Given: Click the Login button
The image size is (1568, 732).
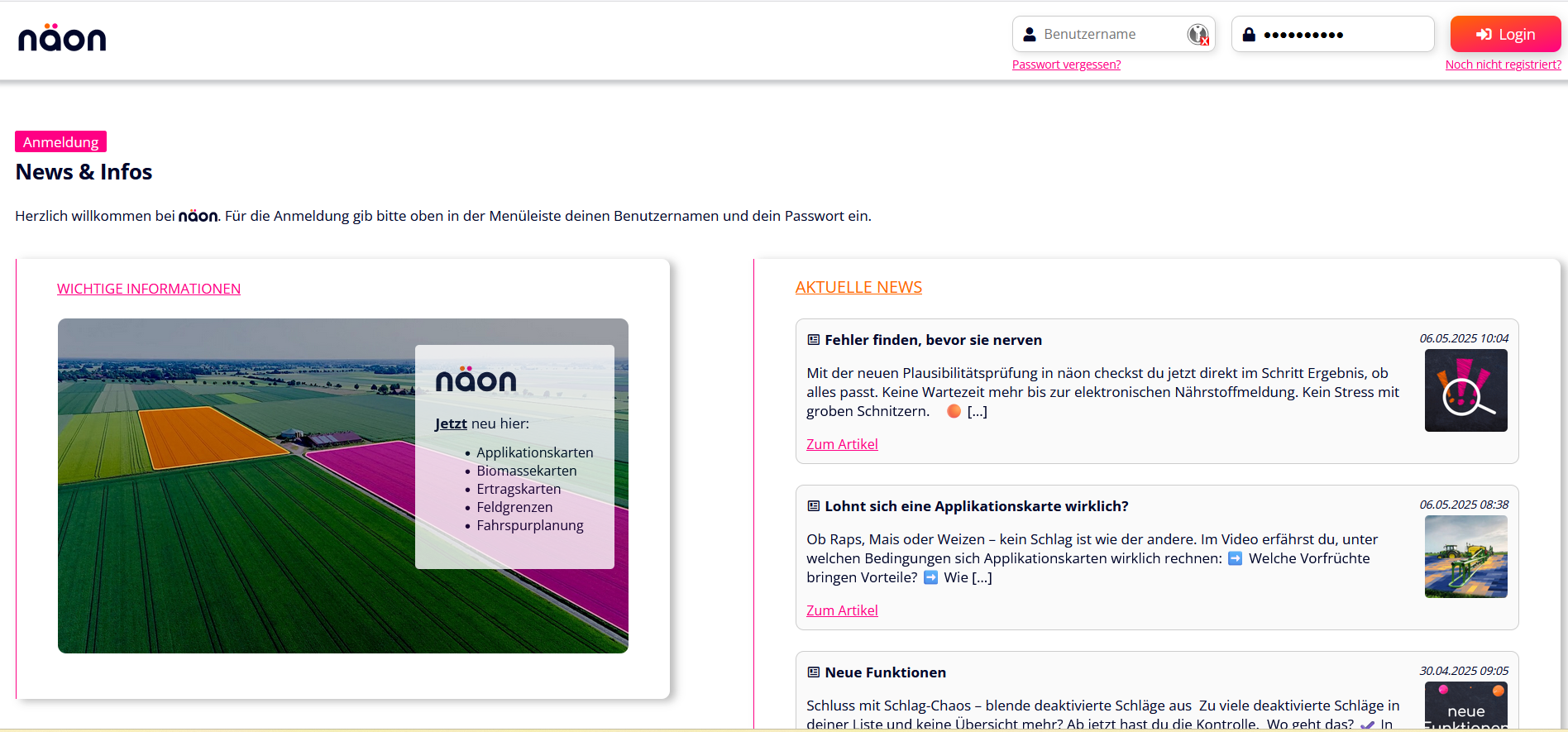Looking at the screenshot, I should [1505, 34].
